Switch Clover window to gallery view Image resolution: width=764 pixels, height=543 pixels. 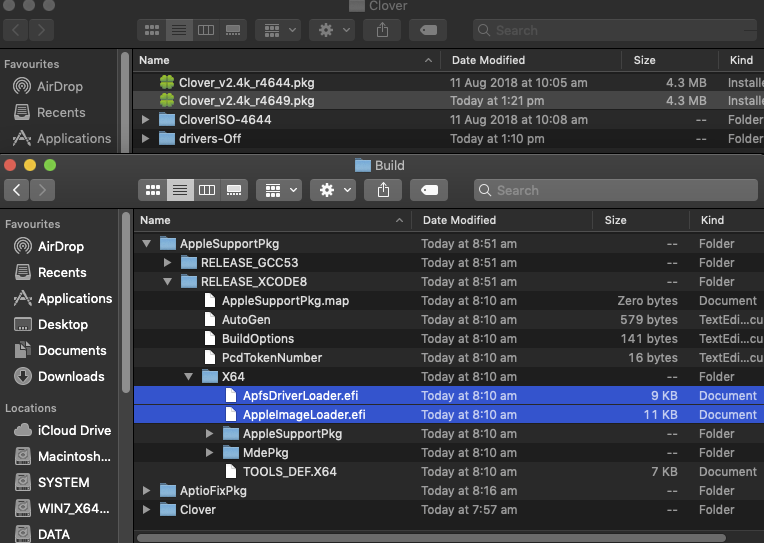click(233, 30)
